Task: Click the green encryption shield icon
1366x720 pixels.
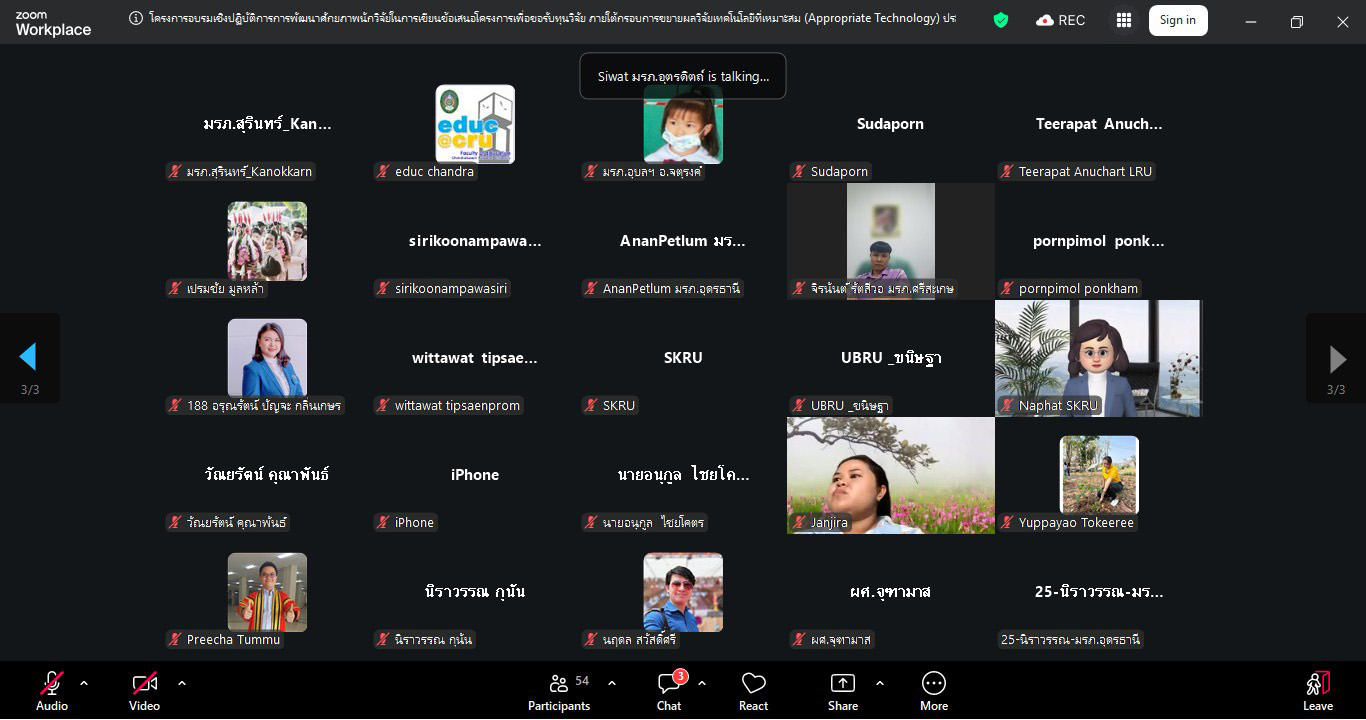Action: (x=1000, y=20)
